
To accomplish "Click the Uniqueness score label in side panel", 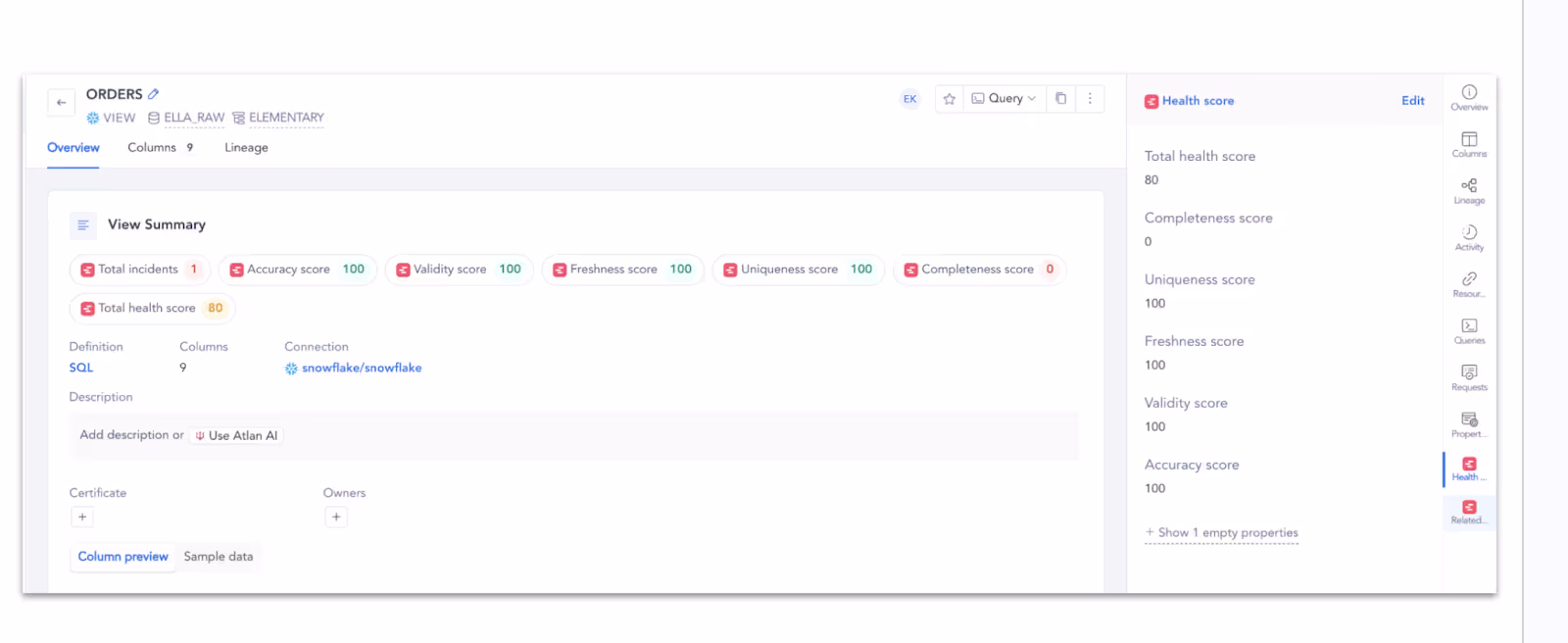I will click(1200, 280).
